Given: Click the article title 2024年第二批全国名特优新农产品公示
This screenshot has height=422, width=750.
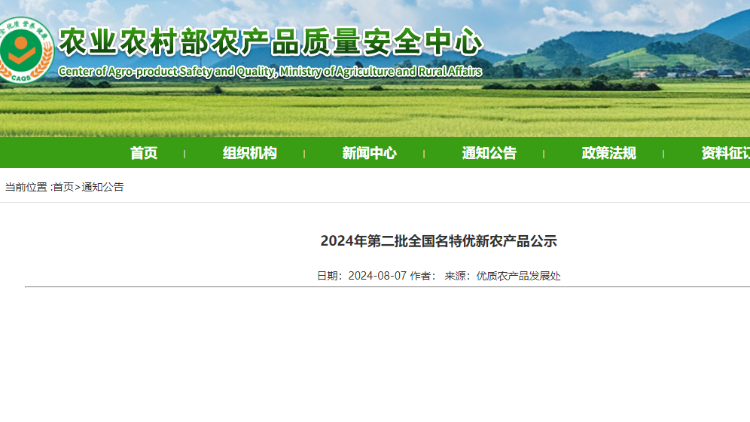Looking at the screenshot, I should click(438, 241).
